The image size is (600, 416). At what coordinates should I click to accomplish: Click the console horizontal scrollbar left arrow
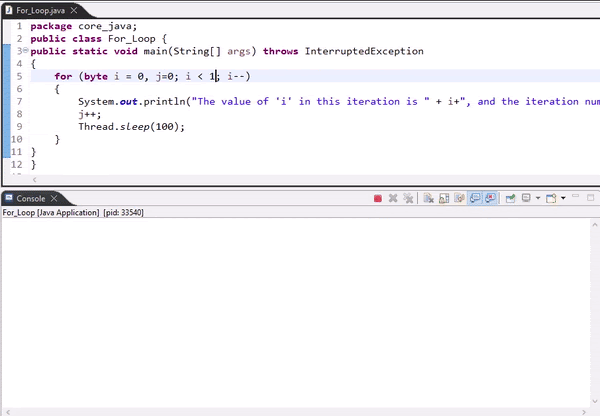coord(8,412)
